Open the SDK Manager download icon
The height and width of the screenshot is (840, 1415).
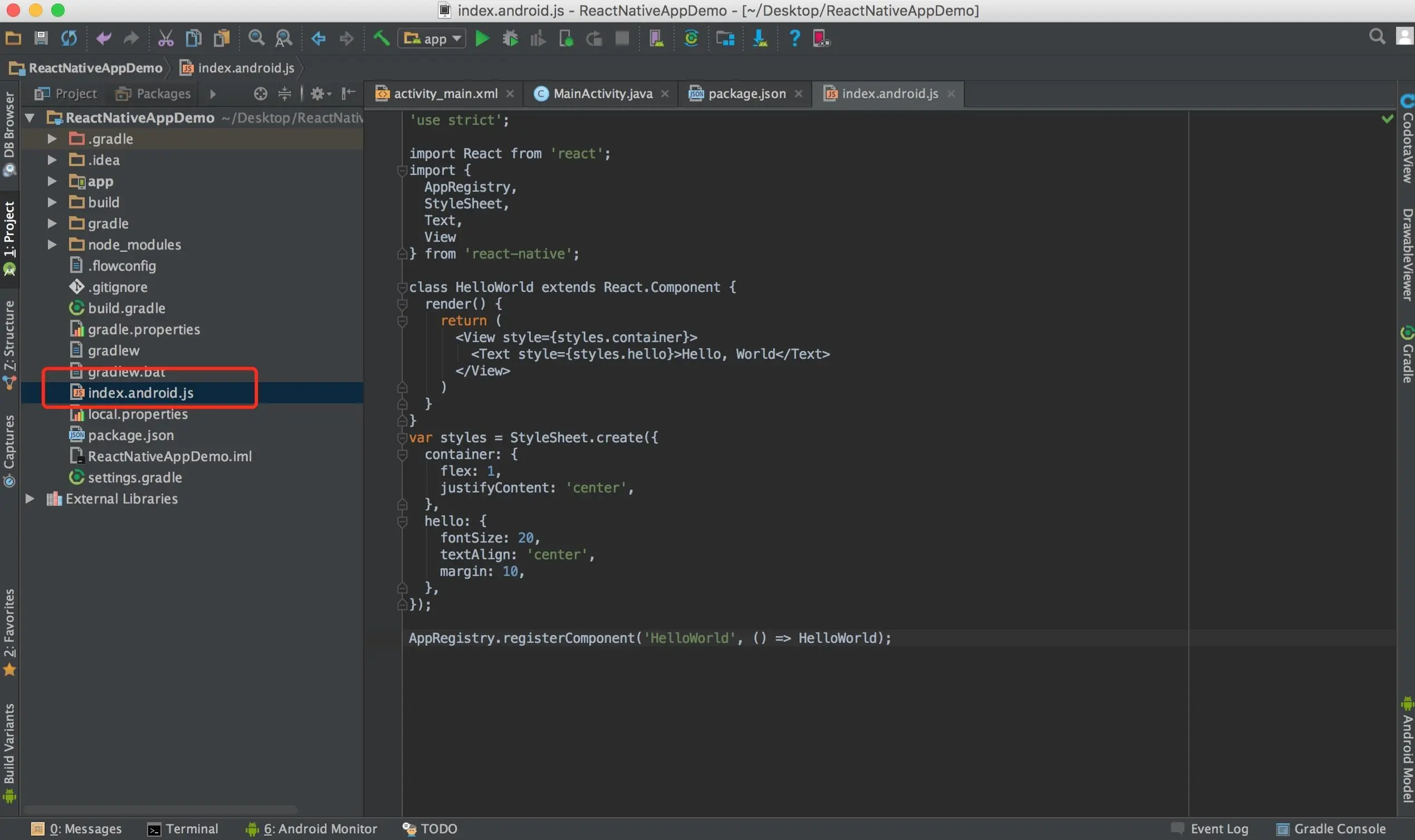pos(760,38)
